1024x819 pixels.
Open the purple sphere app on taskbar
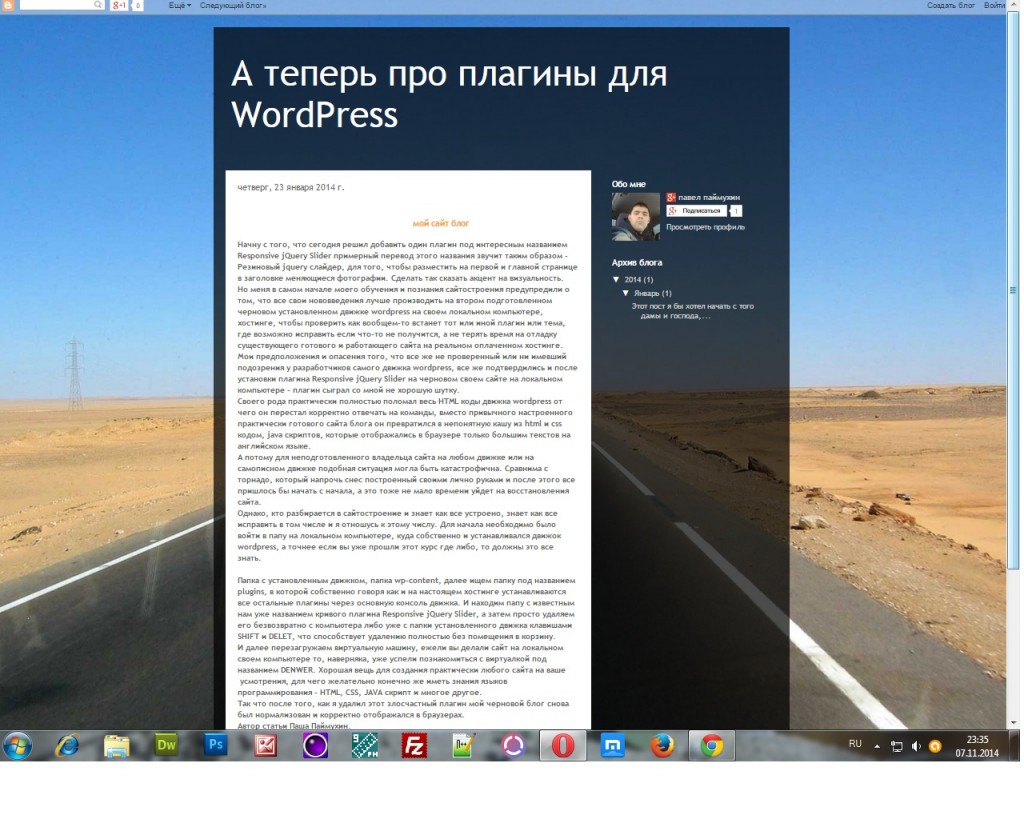(315, 746)
